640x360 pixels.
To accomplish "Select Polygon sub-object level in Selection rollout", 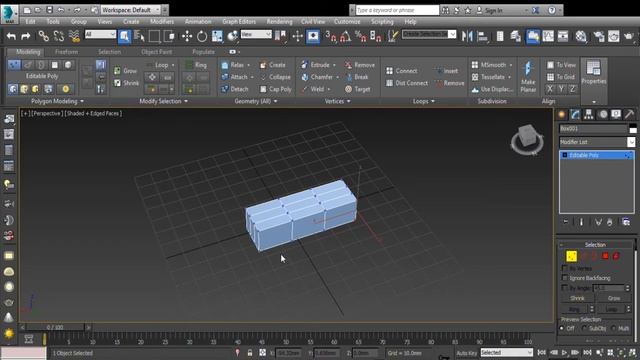I will pos(605,256).
